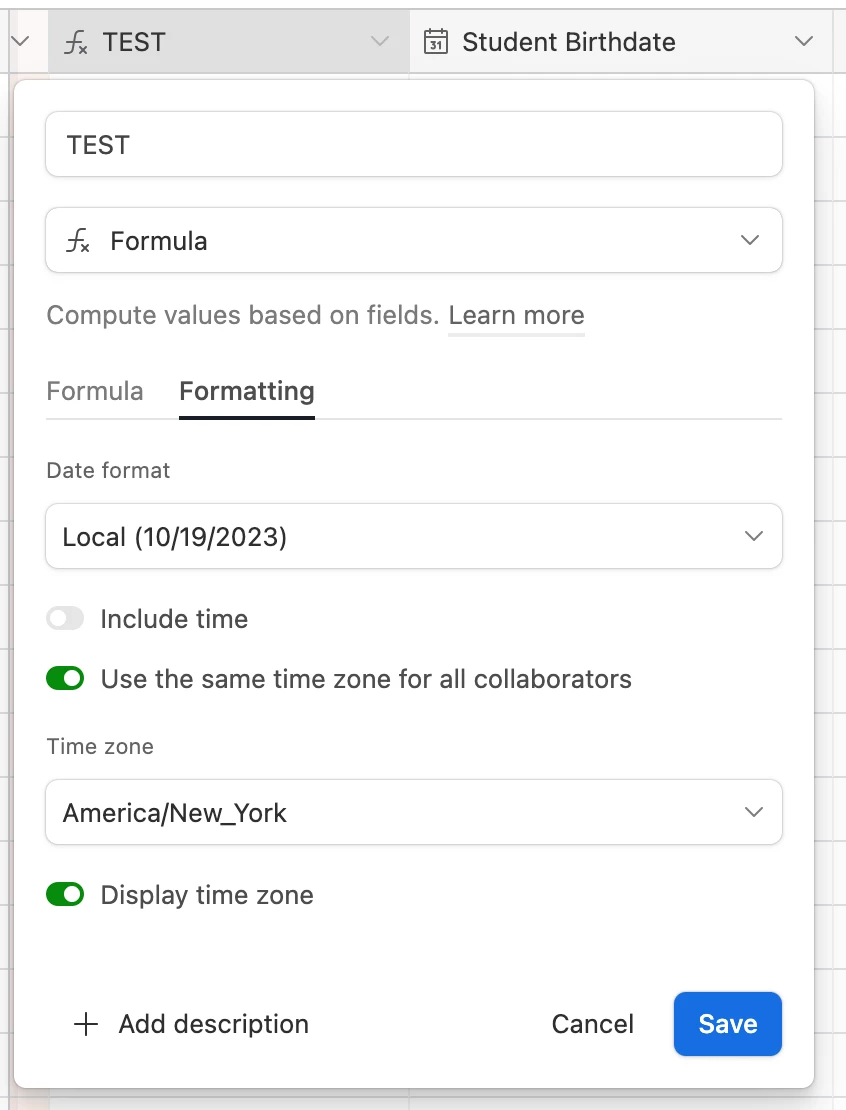Open the TEST column header chevron menu

click(379, 42)
